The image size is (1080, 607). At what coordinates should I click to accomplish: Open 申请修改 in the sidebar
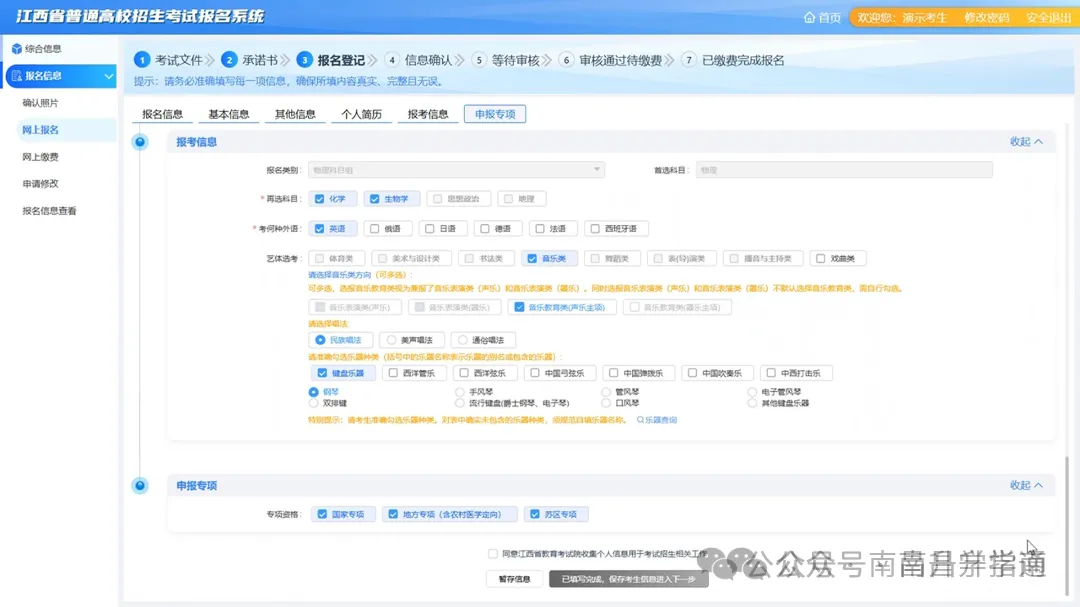click(x=41, y=184)
